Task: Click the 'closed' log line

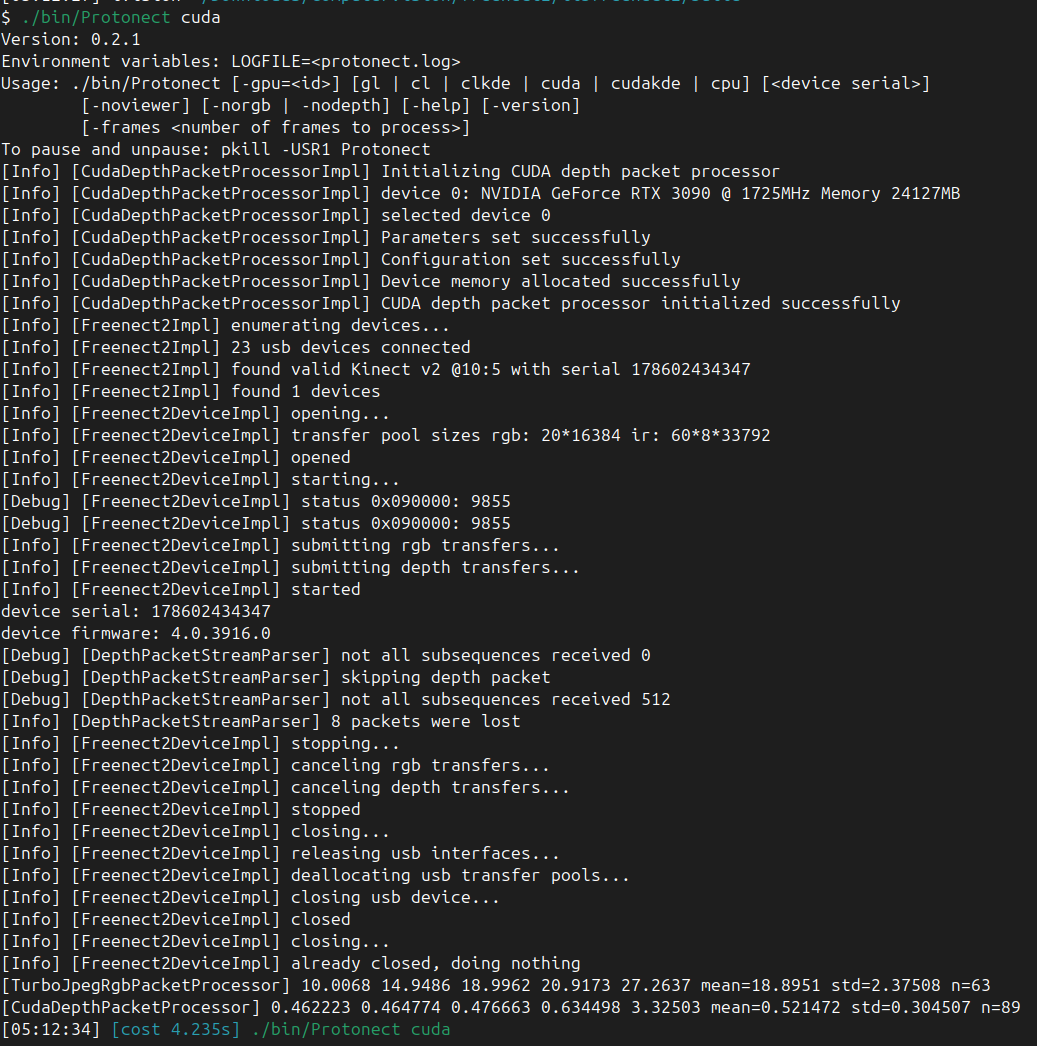Action: [175, 920]
